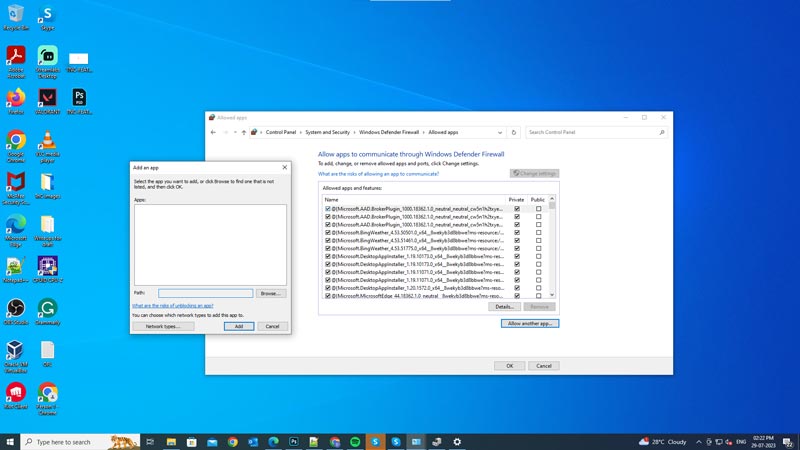Click the allowed apps list scrollbar thumb

[552, 206]
